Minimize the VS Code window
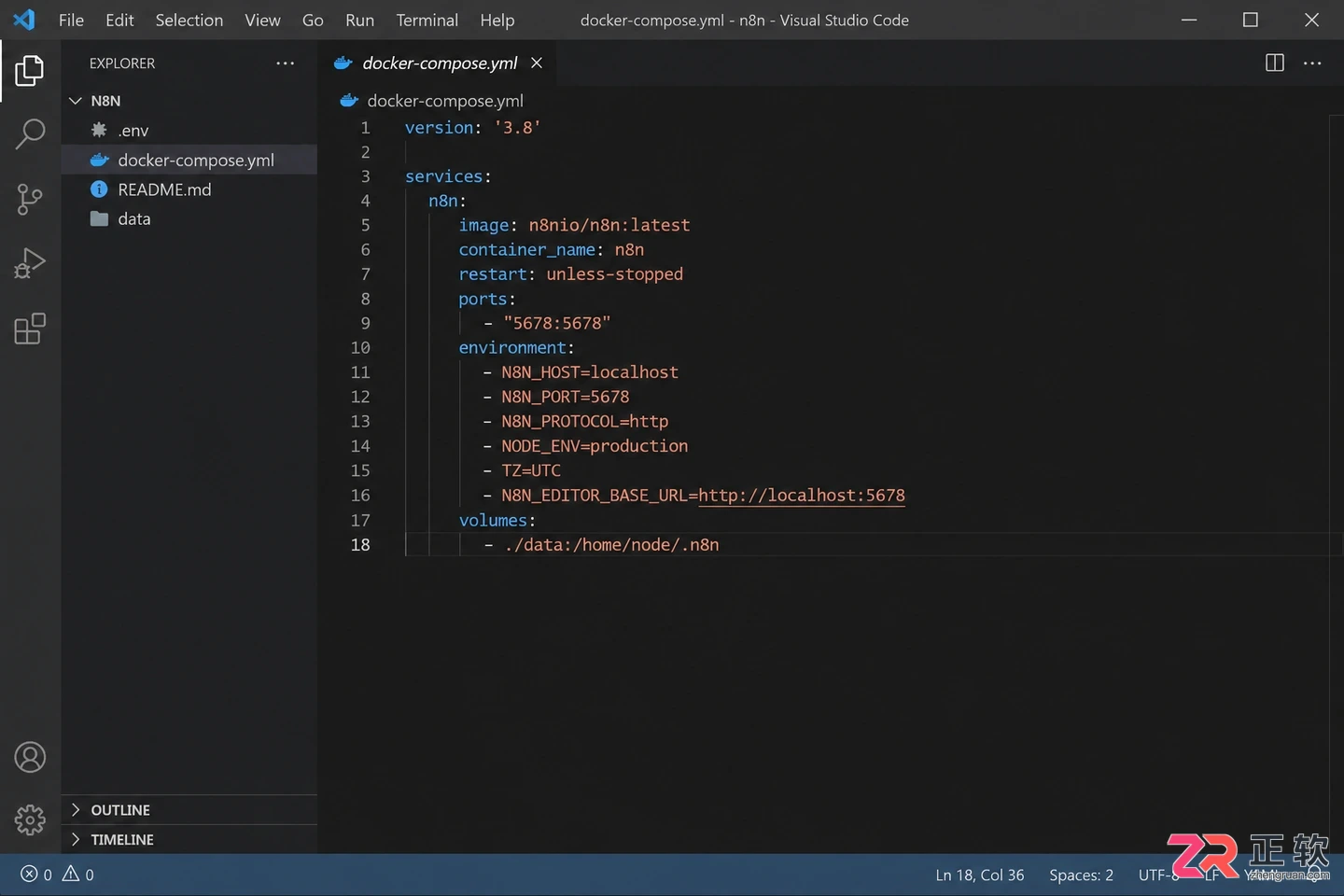 point(1189,20)
